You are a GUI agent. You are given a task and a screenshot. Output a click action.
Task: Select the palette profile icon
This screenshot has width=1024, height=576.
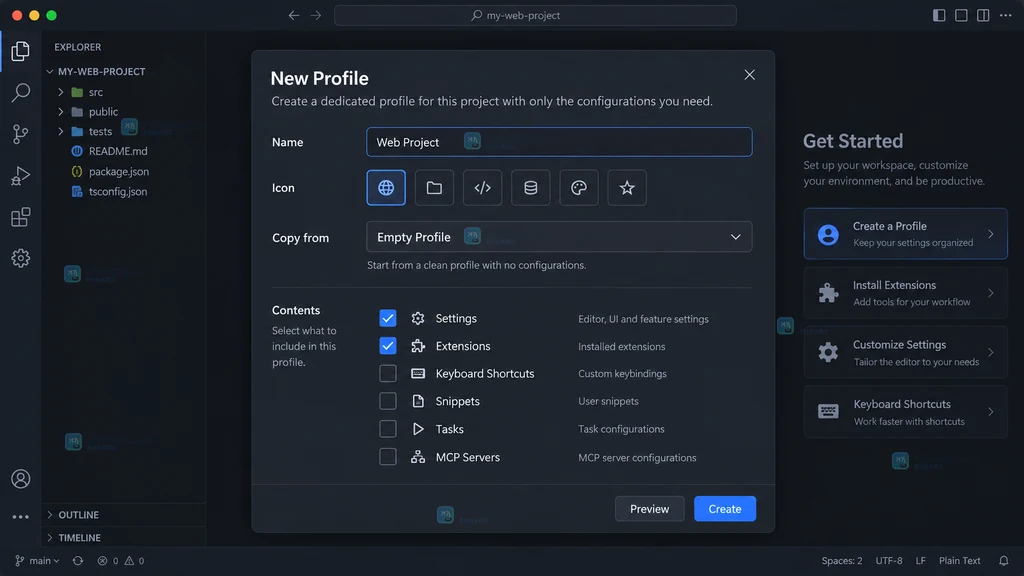(579, 187)
